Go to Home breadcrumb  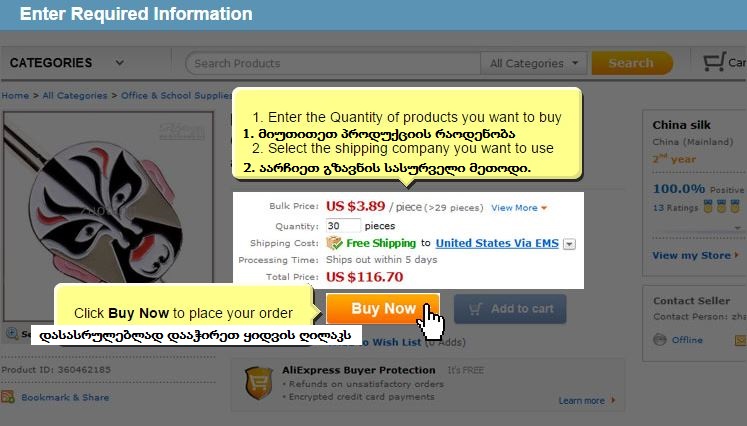click(x=15, y=95)
